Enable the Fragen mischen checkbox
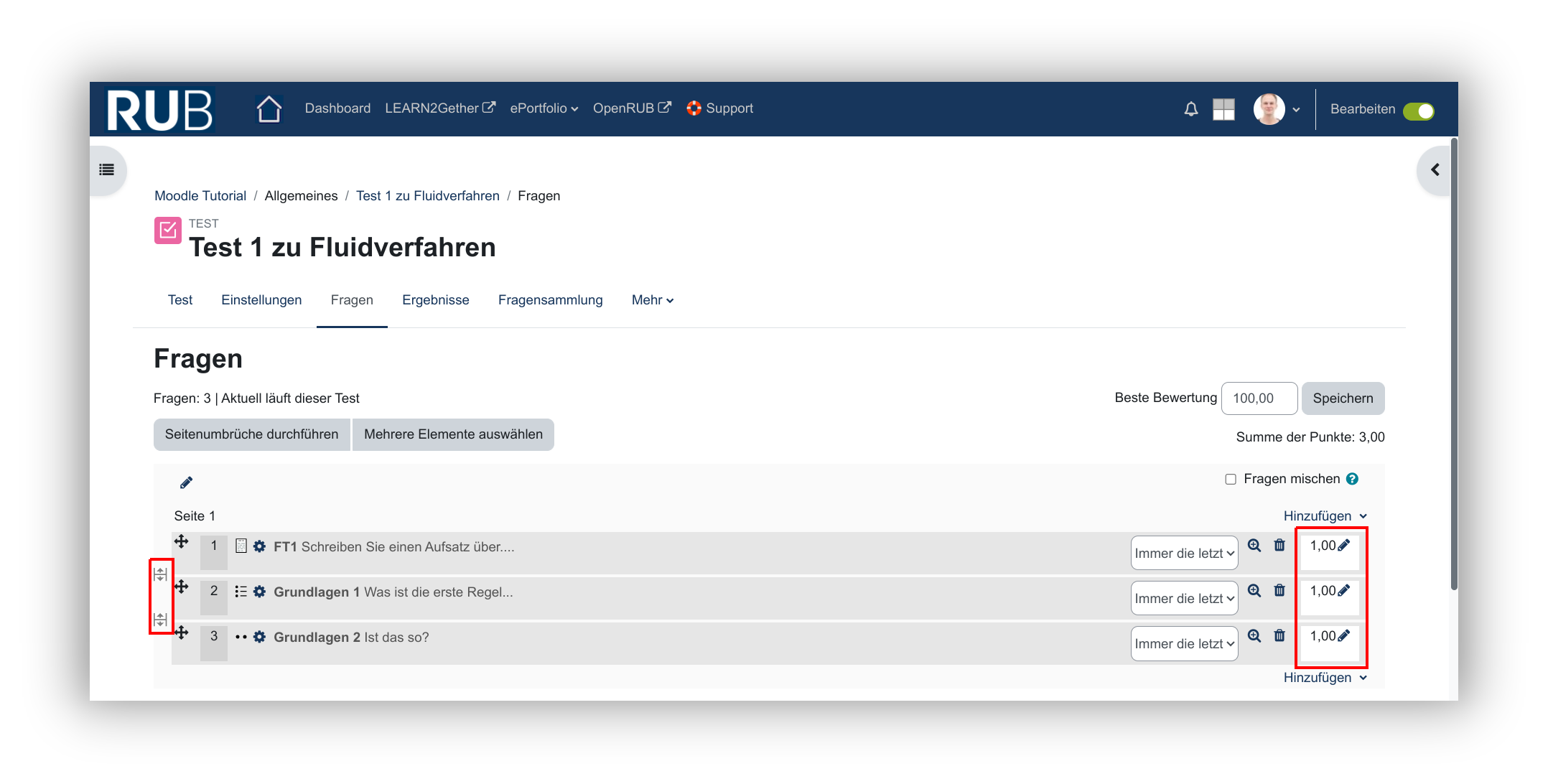 [x=1231, y=480]
